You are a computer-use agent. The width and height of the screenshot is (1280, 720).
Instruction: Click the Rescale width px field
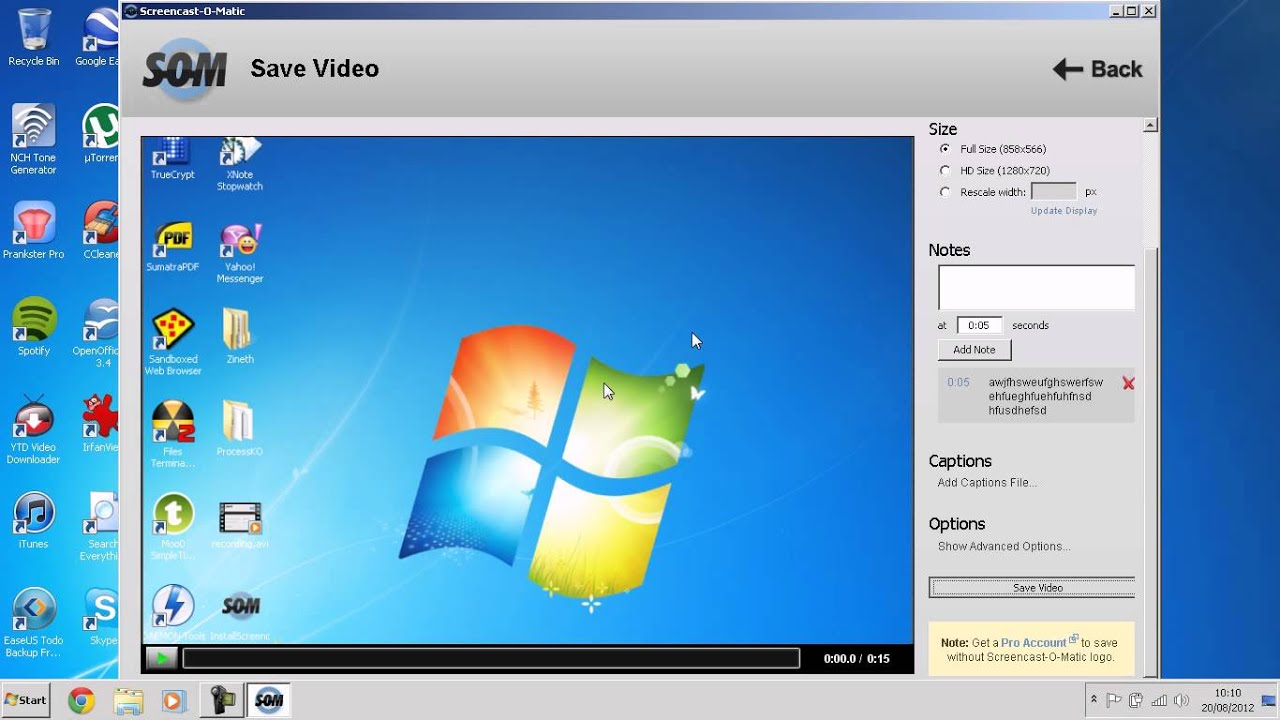[x=1053, y=191]
